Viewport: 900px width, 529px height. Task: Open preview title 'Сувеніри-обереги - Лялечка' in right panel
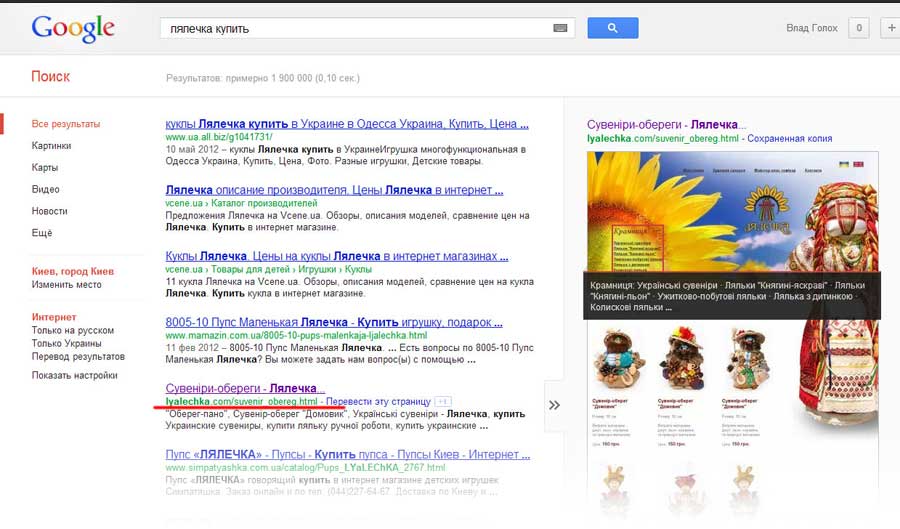[x=666, y=125]
